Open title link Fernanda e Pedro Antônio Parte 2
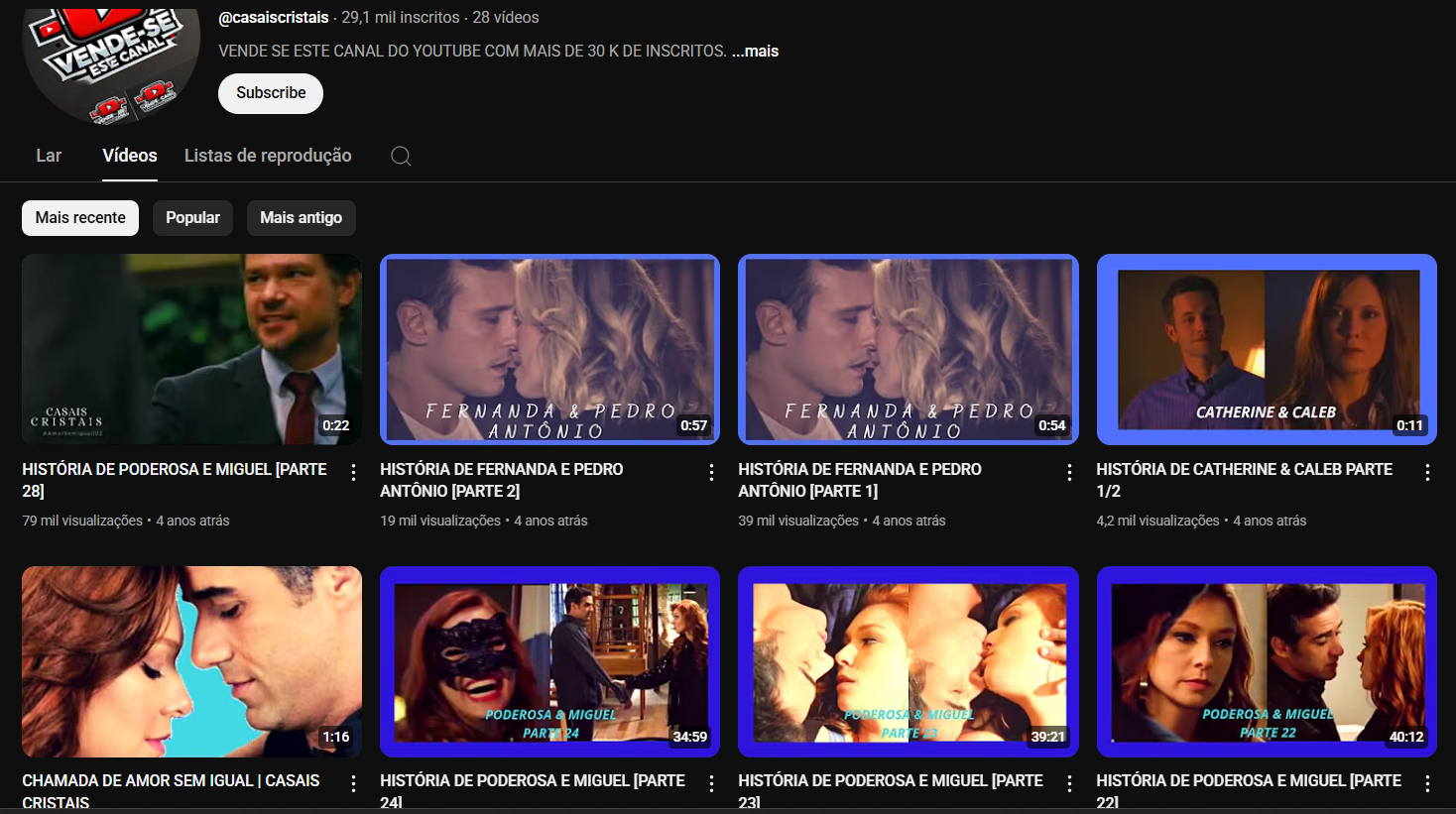The image size is (1456, 814). point(502,480)
